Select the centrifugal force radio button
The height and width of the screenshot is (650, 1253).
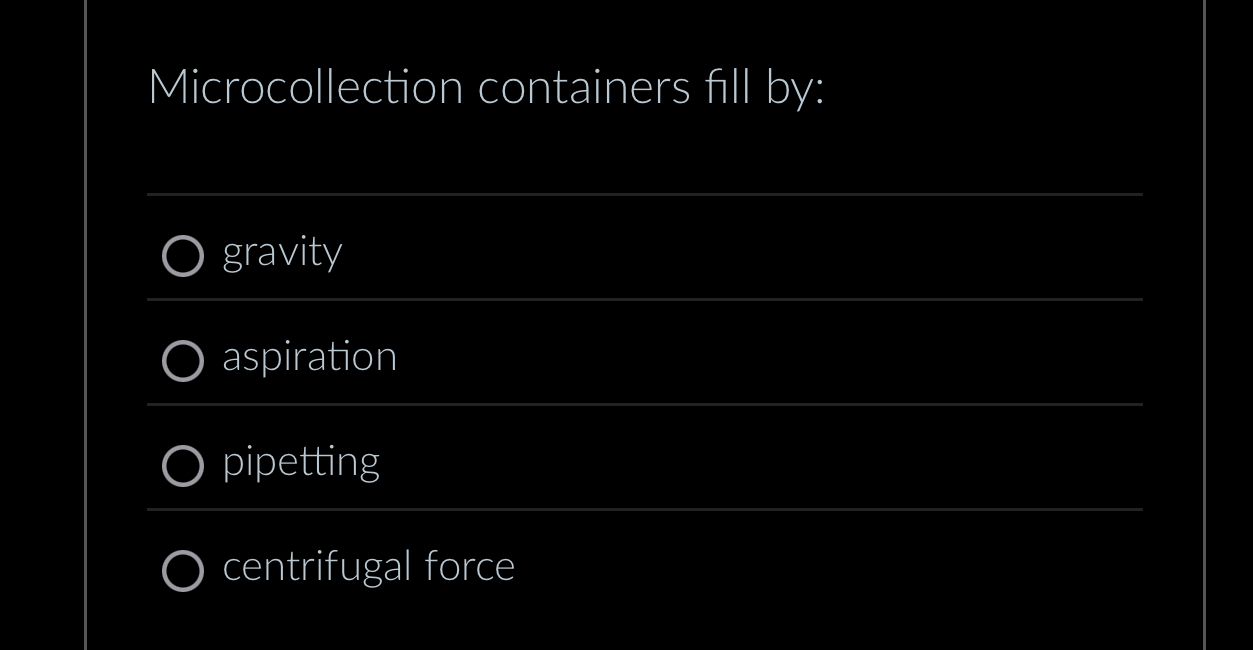pyautogui.click(x=184, y=571)
